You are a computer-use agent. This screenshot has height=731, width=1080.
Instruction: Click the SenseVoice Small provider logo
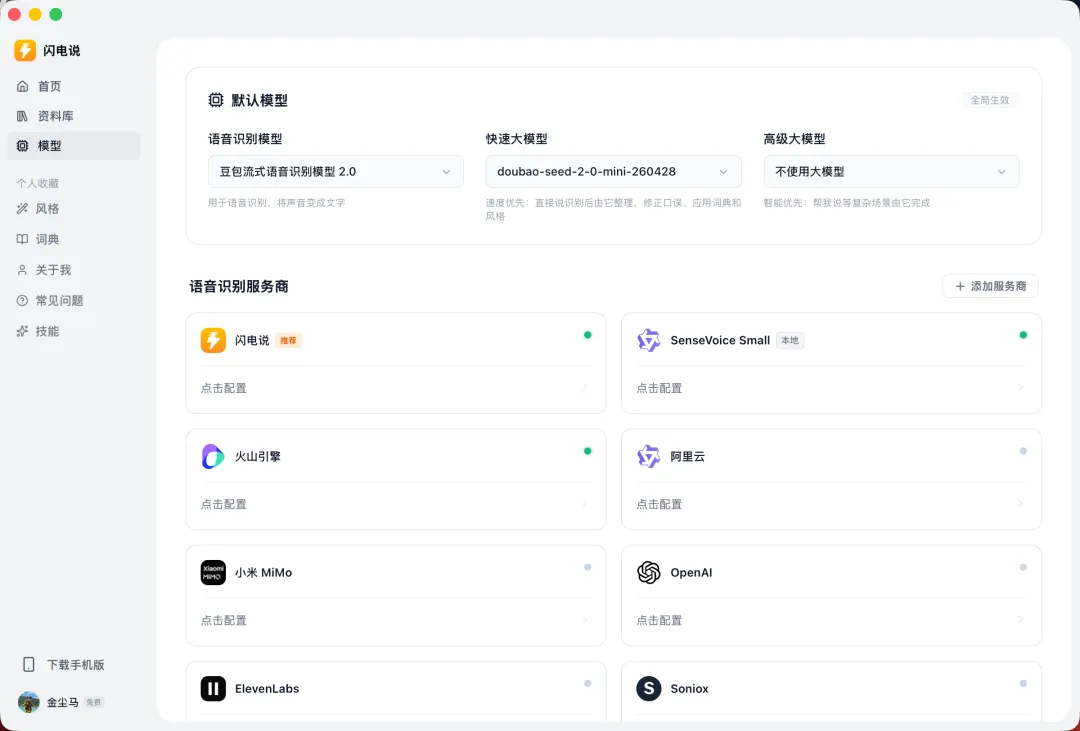(648, 340)
